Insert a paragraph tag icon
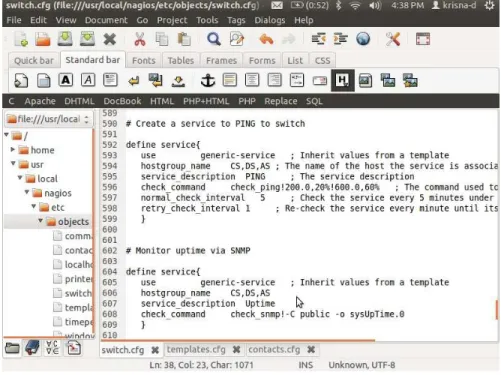The image size is (501, 375). (110, 80)
